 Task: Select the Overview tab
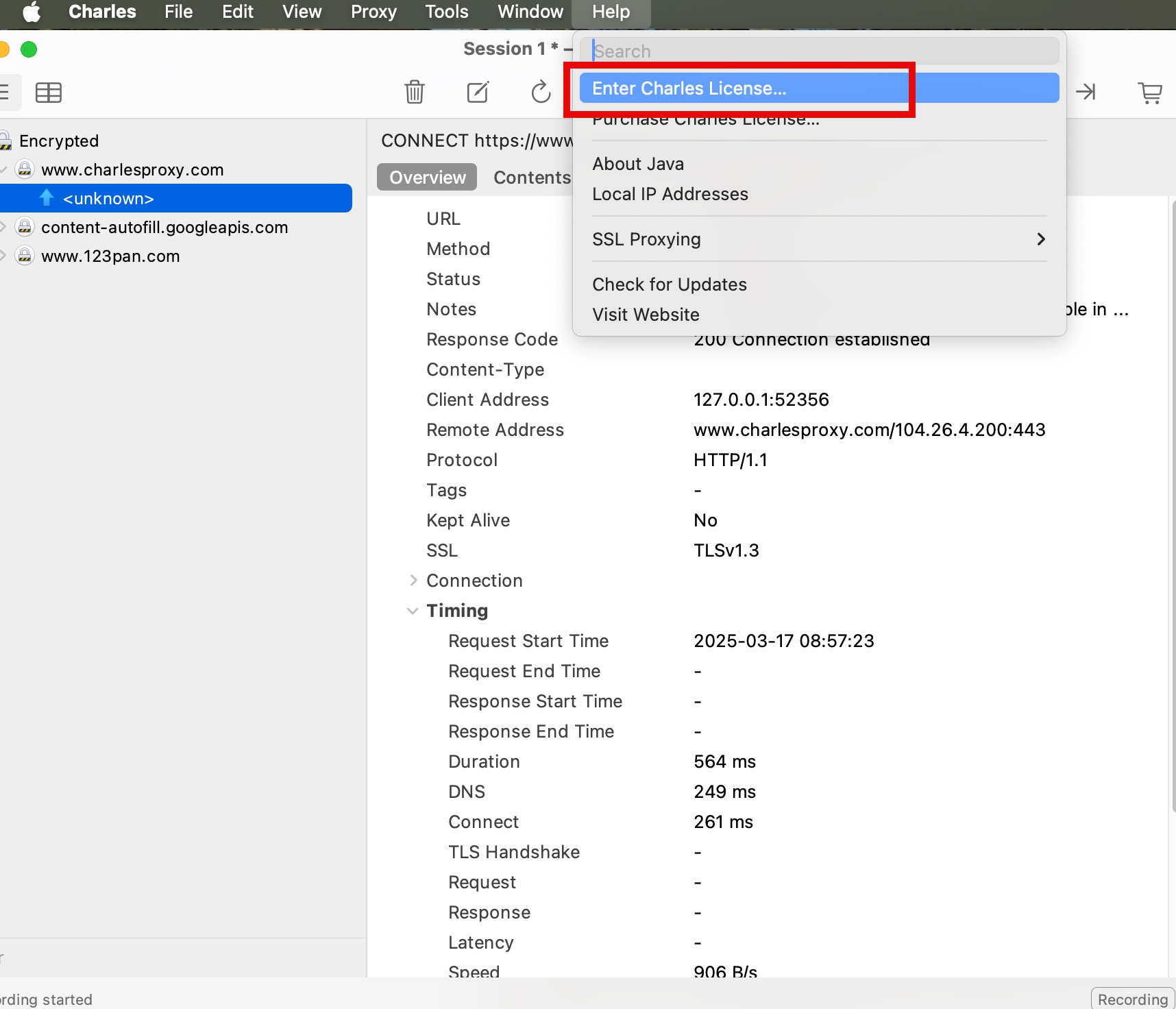coord(427,178)
